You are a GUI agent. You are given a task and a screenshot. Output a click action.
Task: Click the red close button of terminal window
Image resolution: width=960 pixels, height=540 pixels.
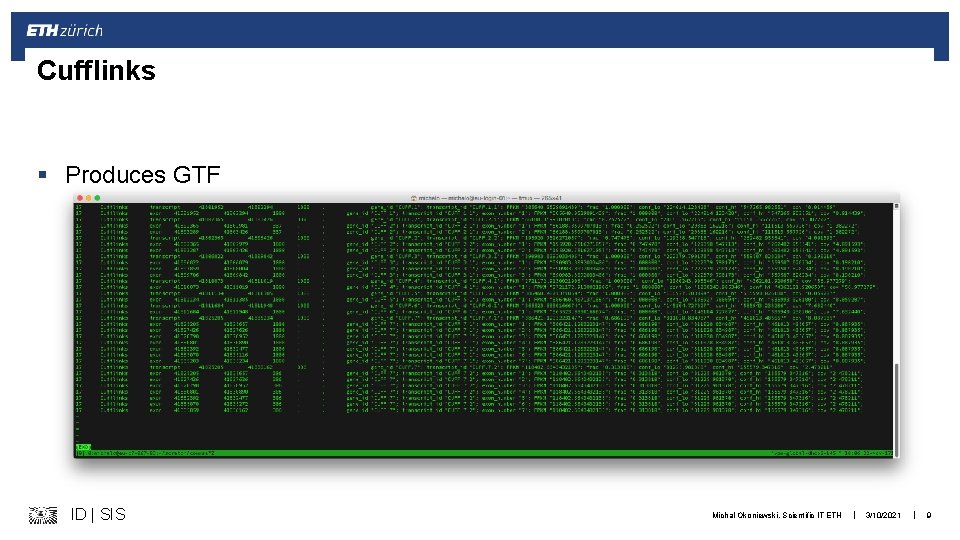tap(80, 198)
